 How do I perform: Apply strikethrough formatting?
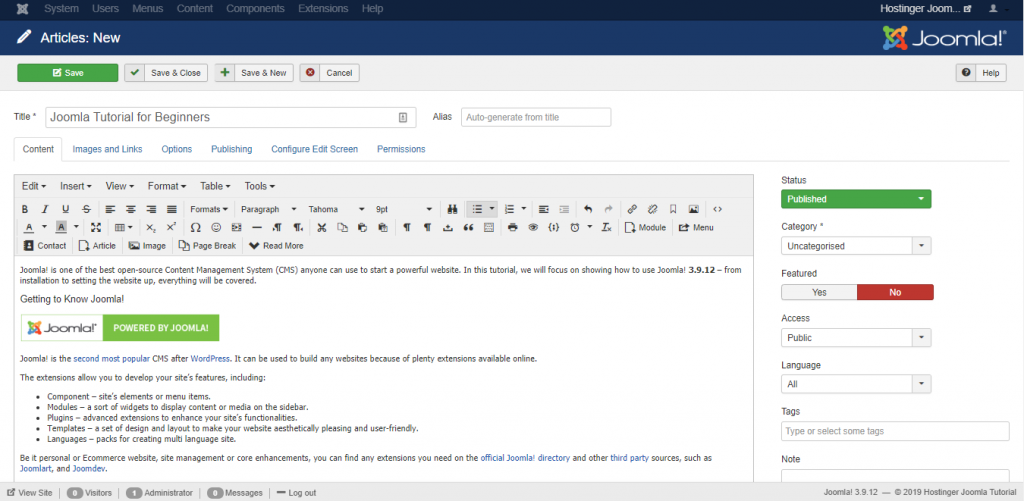click(86, 210)
